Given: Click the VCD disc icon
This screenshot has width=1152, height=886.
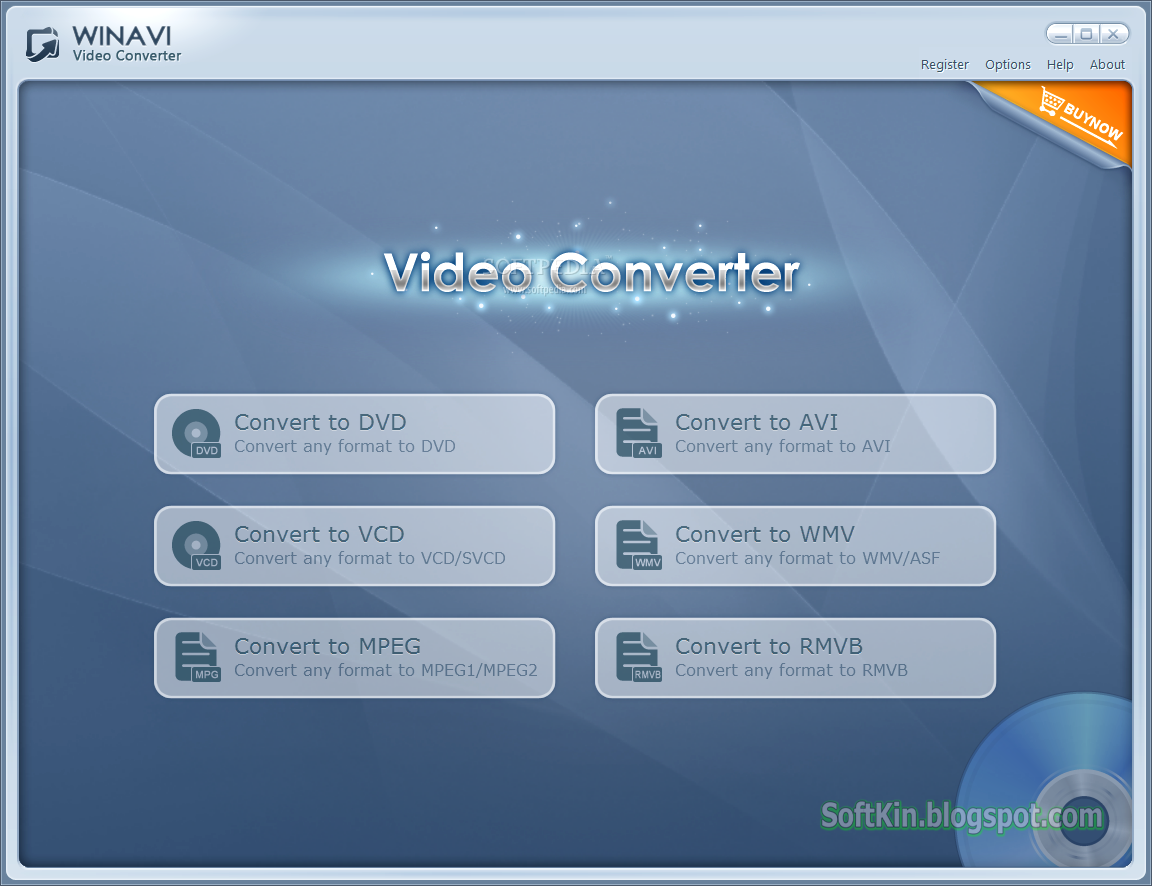Looking at the screenshot, I should point(196,545).
